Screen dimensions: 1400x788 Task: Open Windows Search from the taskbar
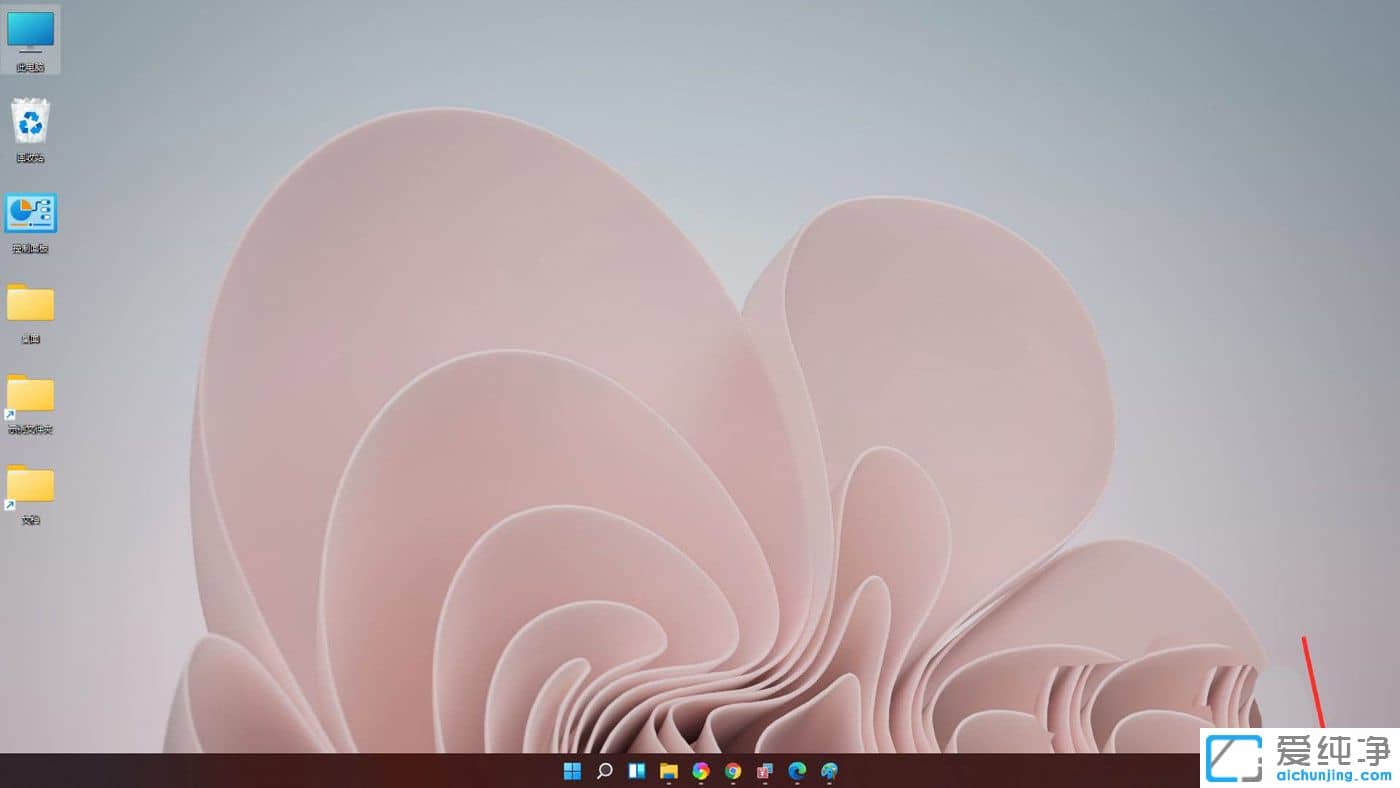[604, 771]
